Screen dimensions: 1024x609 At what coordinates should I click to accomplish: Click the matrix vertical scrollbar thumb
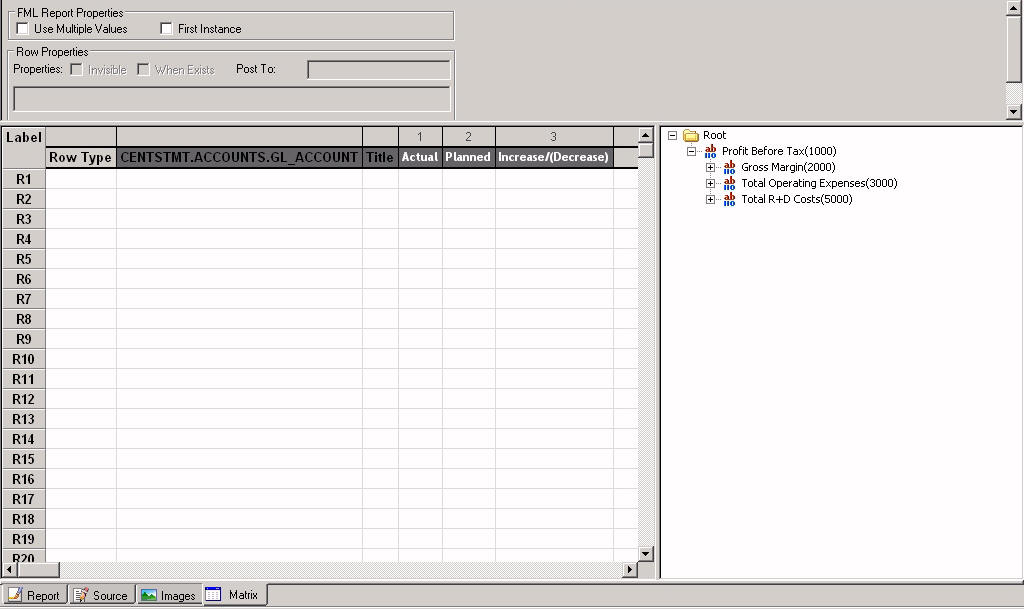(x=645, y=150)
